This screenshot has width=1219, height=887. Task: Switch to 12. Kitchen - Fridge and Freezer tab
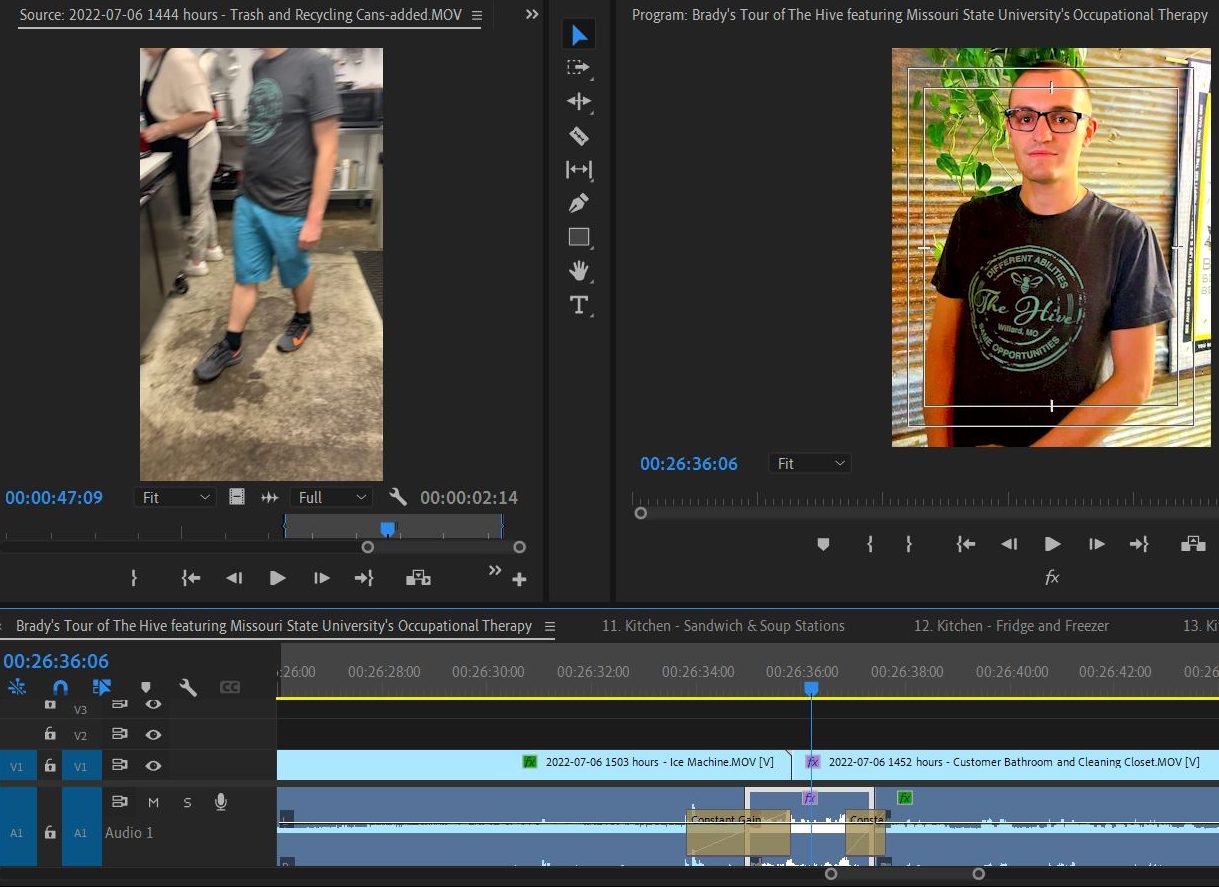(1011, 626)
